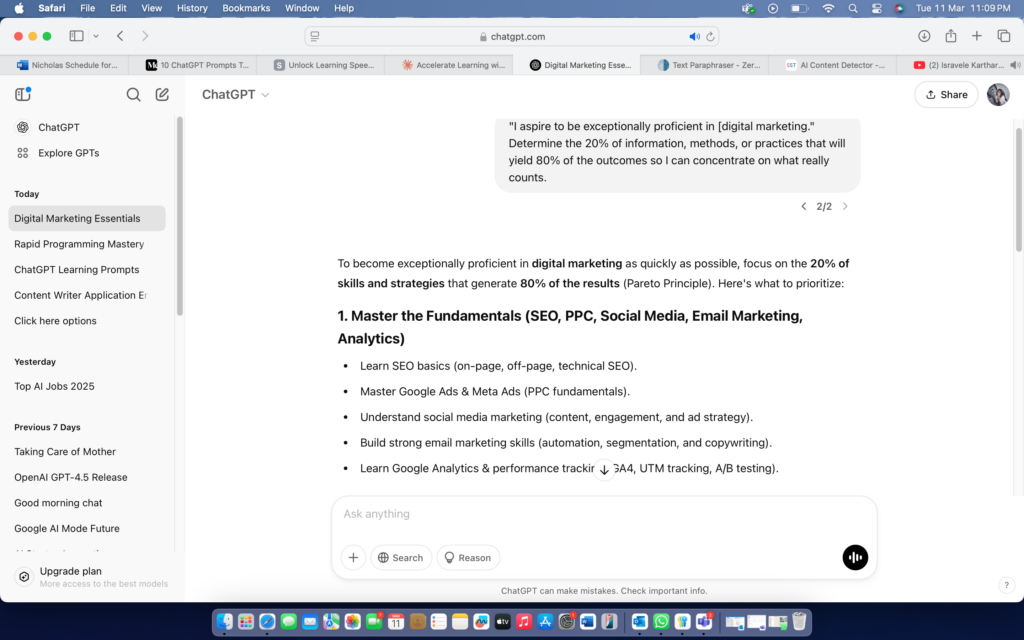The image size is (1024, 640).
Task: Toggle the Search option in composer
Action: coord(401,557)
